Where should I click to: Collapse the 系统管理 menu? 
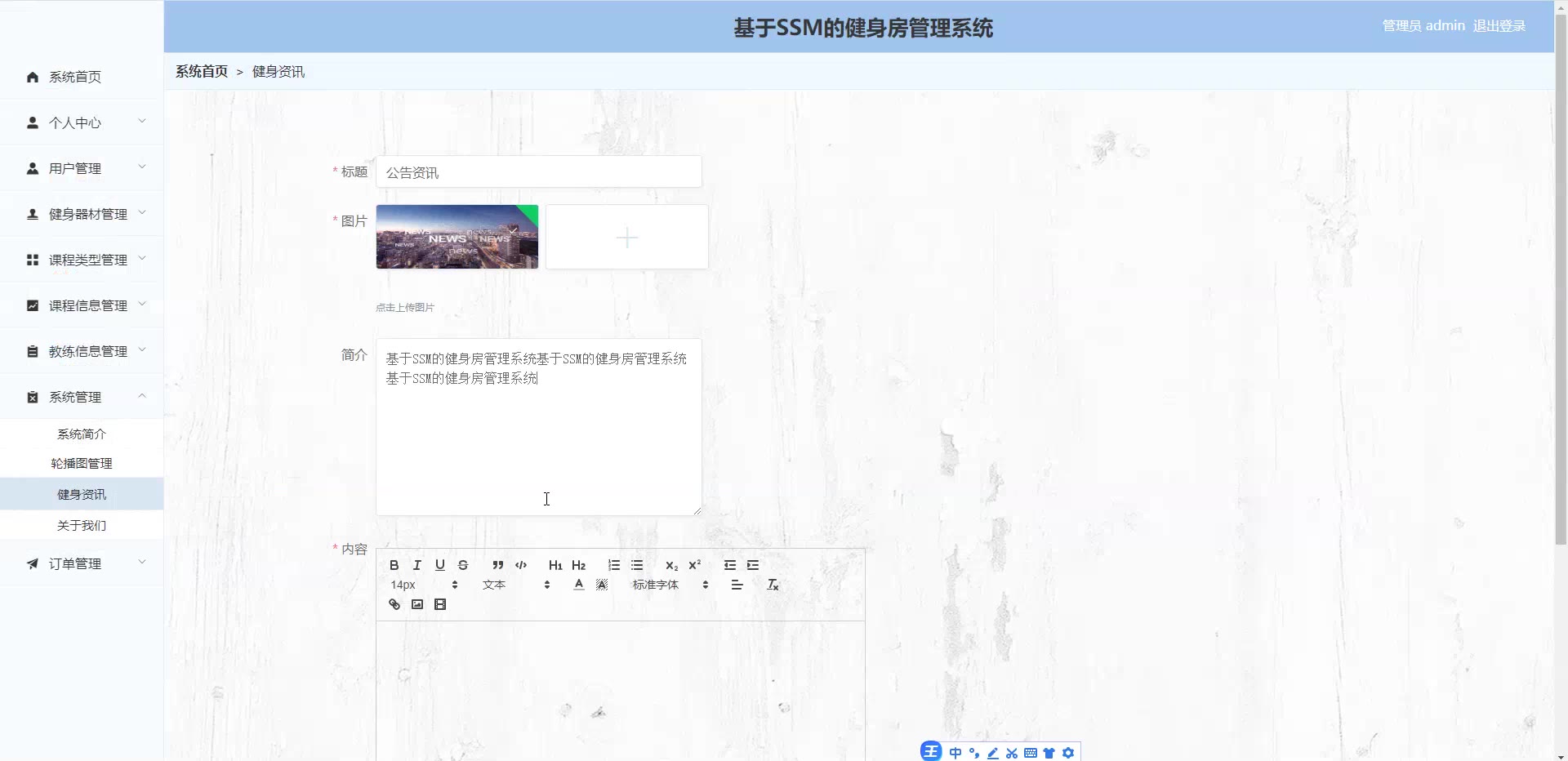pyautogui.click(x=82, y=397)
